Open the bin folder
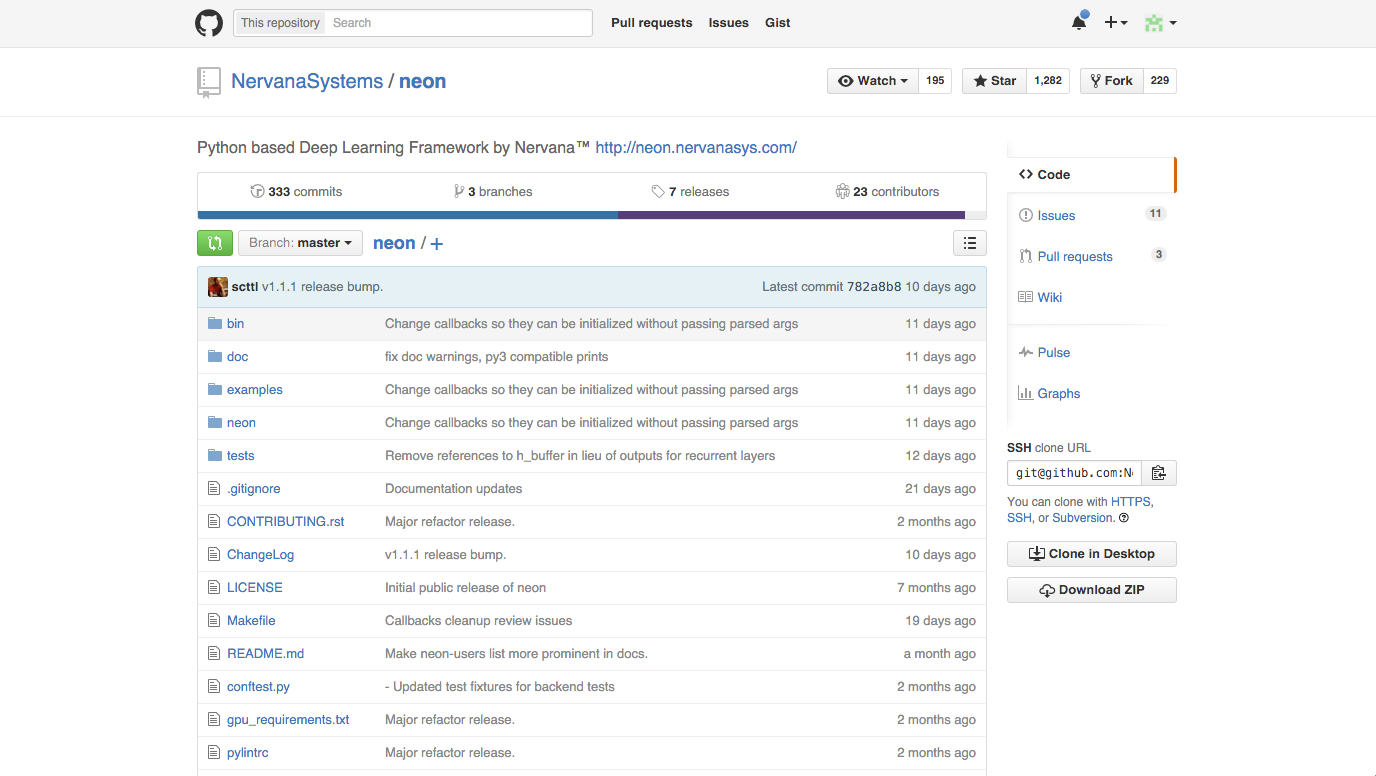 click(235, 324)
